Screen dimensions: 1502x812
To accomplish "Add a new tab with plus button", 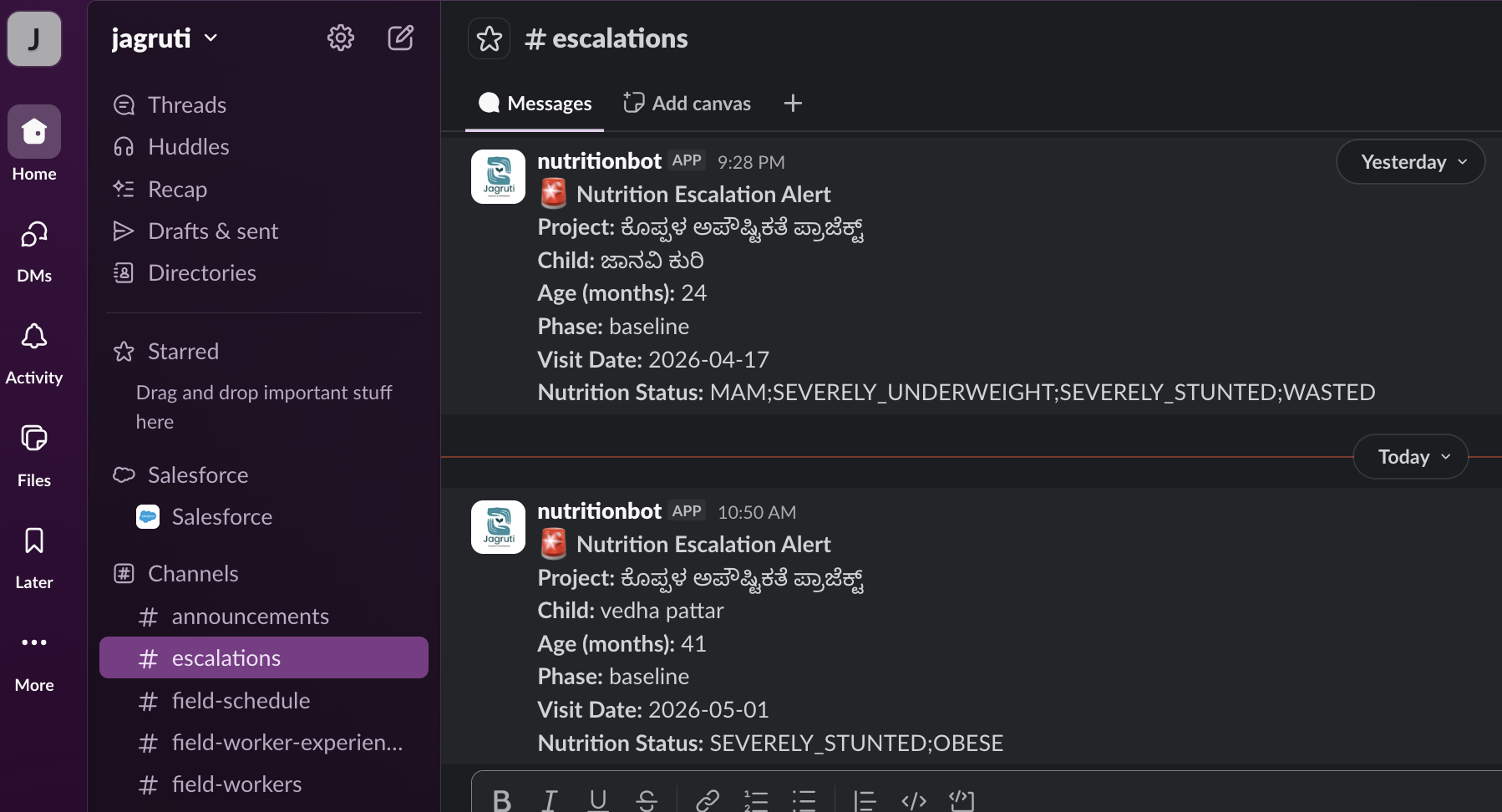I will tap(793, 103).
